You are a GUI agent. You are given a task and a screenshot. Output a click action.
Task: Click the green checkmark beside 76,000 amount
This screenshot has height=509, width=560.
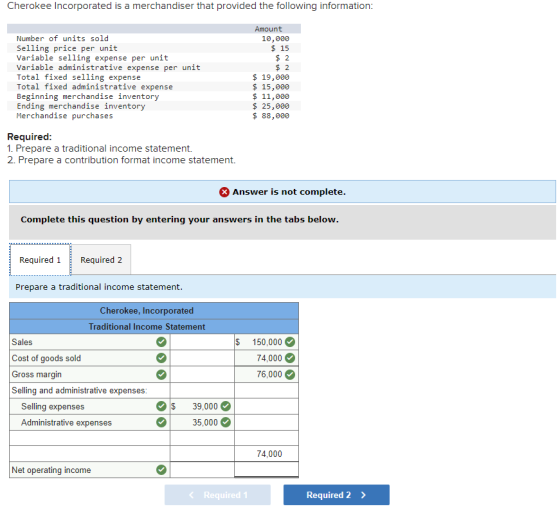(x=290, y=374)
